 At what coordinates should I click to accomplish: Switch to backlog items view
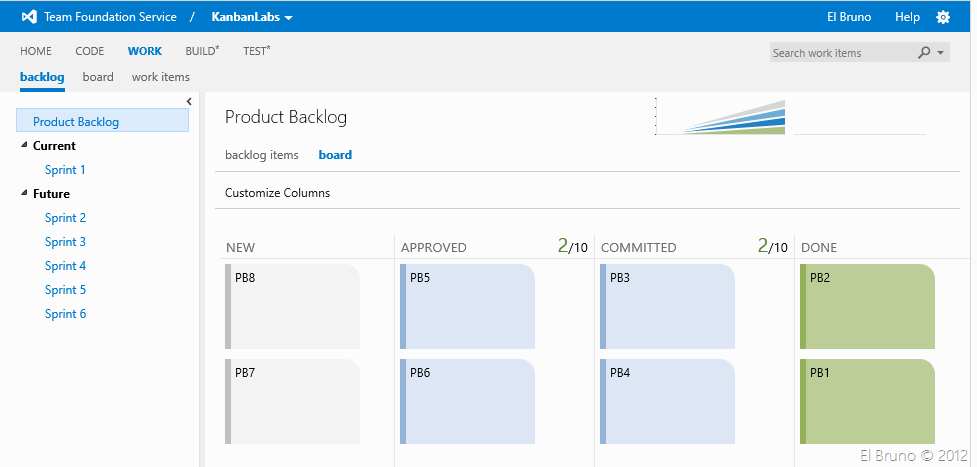(262, 155)
